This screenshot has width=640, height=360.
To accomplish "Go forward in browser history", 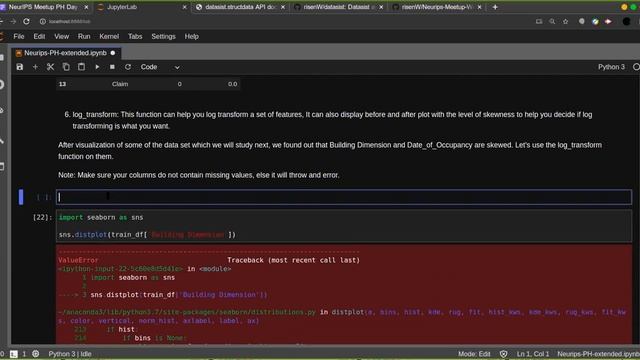I will point(13,21).
